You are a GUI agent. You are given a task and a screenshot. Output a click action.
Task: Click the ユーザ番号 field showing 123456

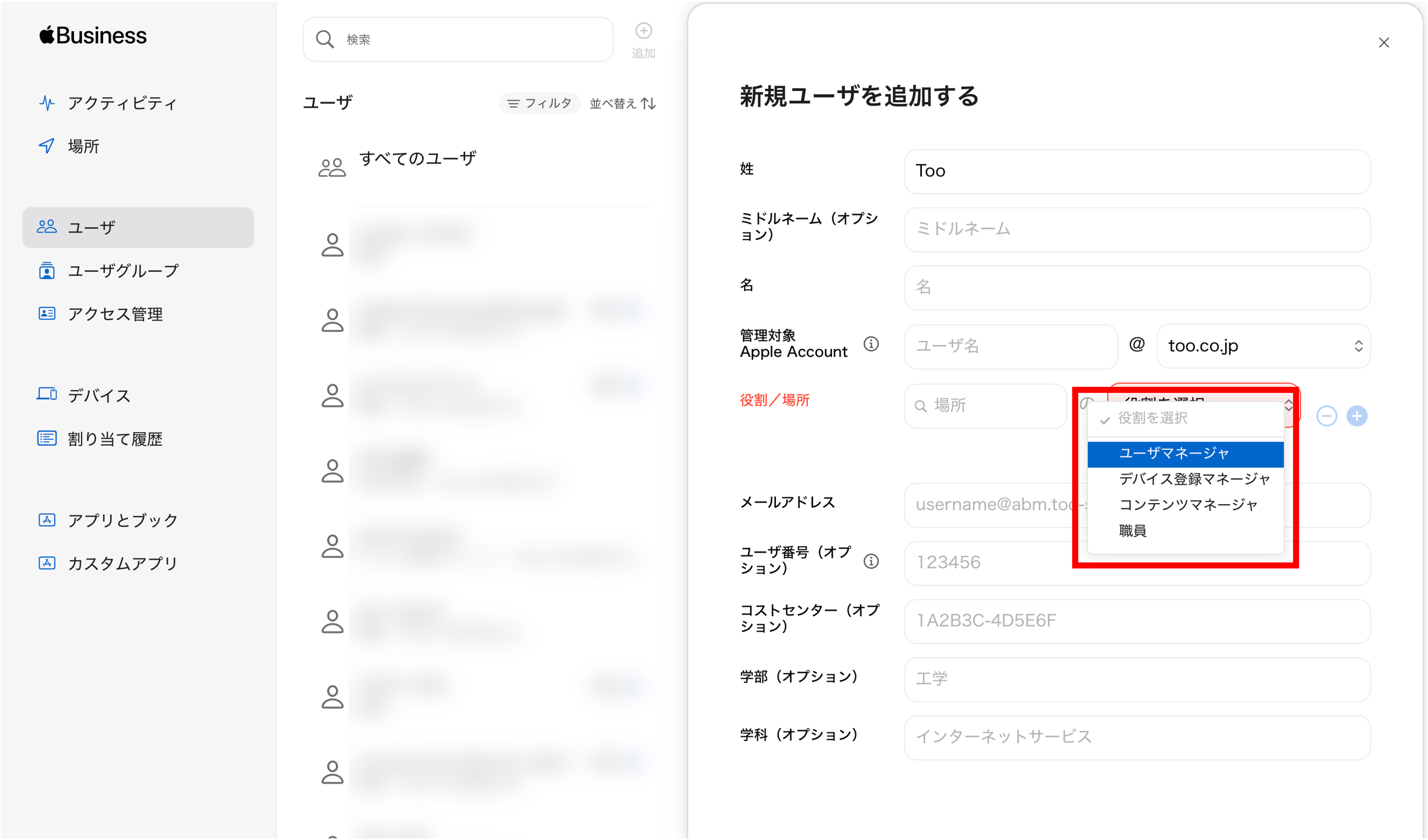1137,563
